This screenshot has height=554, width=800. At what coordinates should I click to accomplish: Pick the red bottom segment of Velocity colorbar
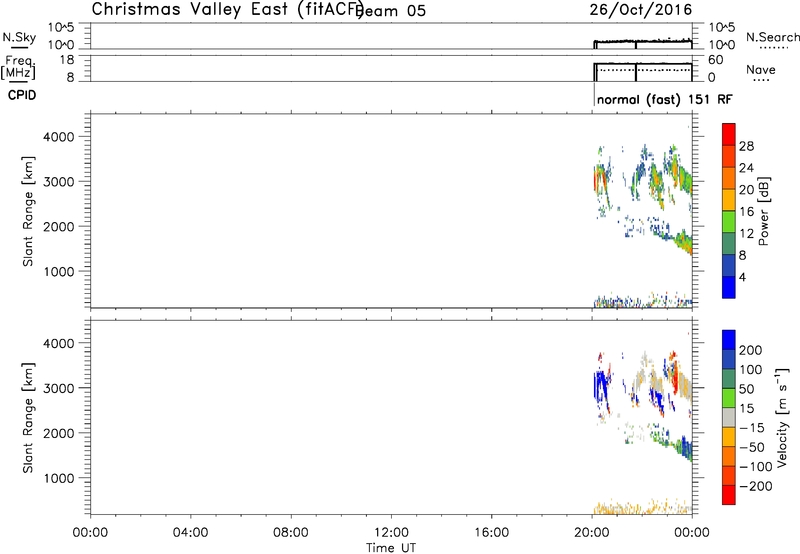pos(729,495)
